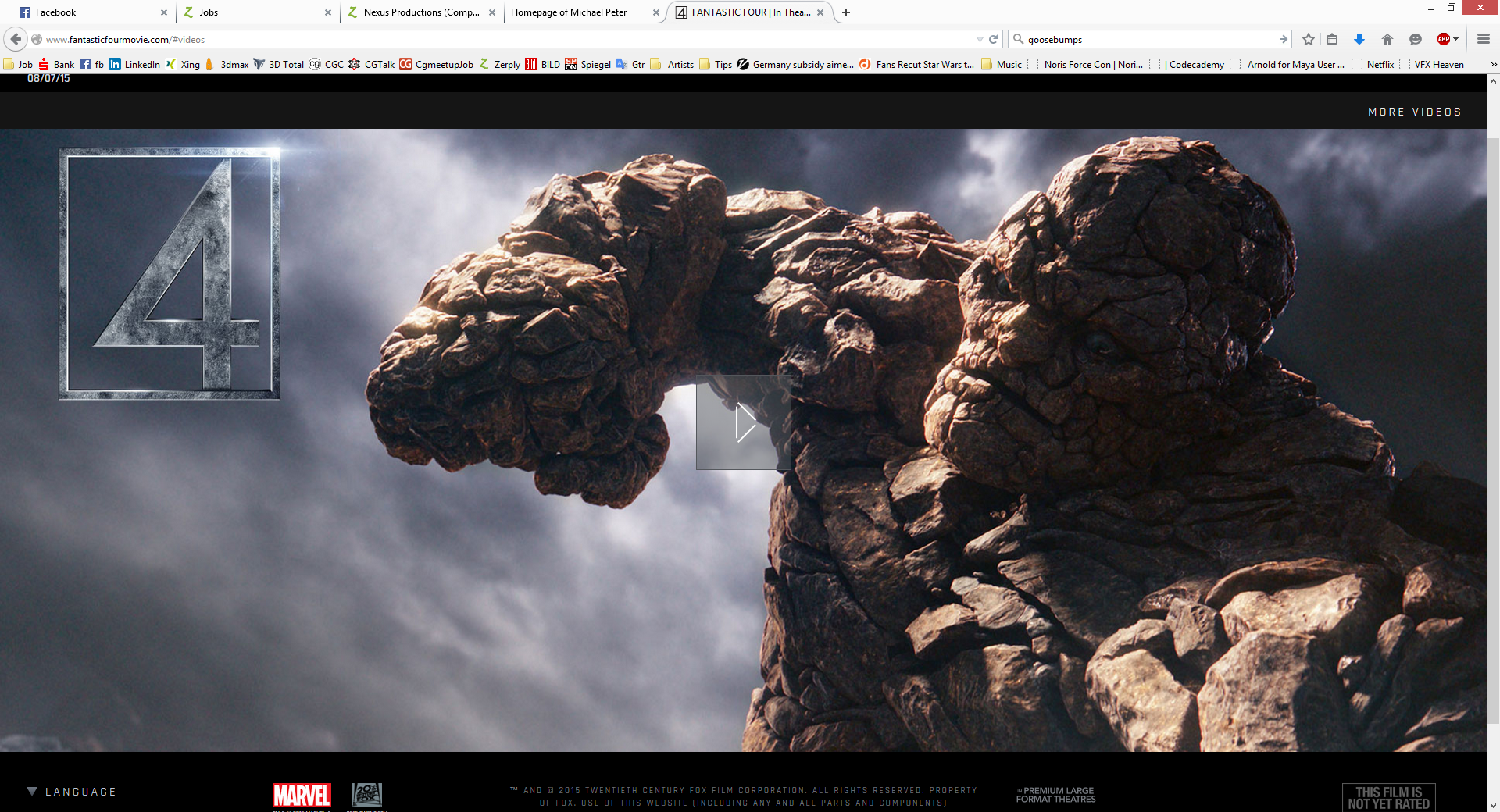Image resolution: width=1500 pixels, height=812 pixels.
Task: Click the 20th Century Fox logo
Action: tap(367, 795)
